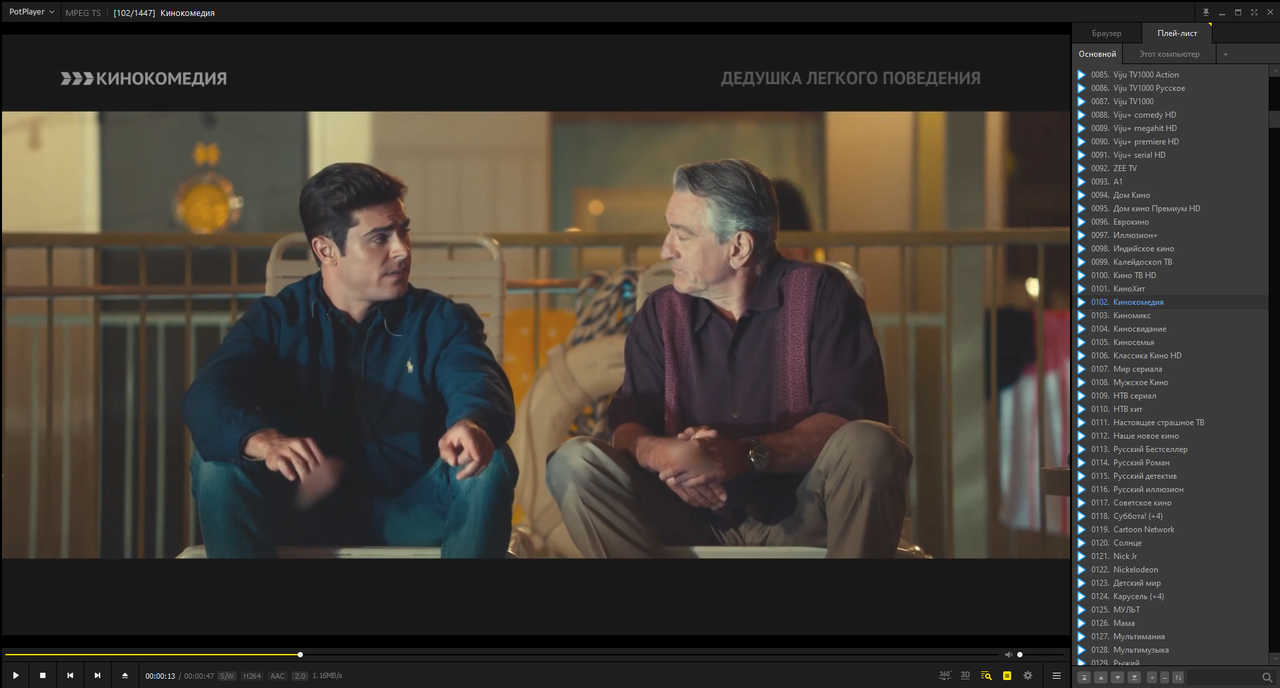Open the hamburger menu at bottom right
The height and width of the screenshot is (688, 1280).
click(1056, 676)
